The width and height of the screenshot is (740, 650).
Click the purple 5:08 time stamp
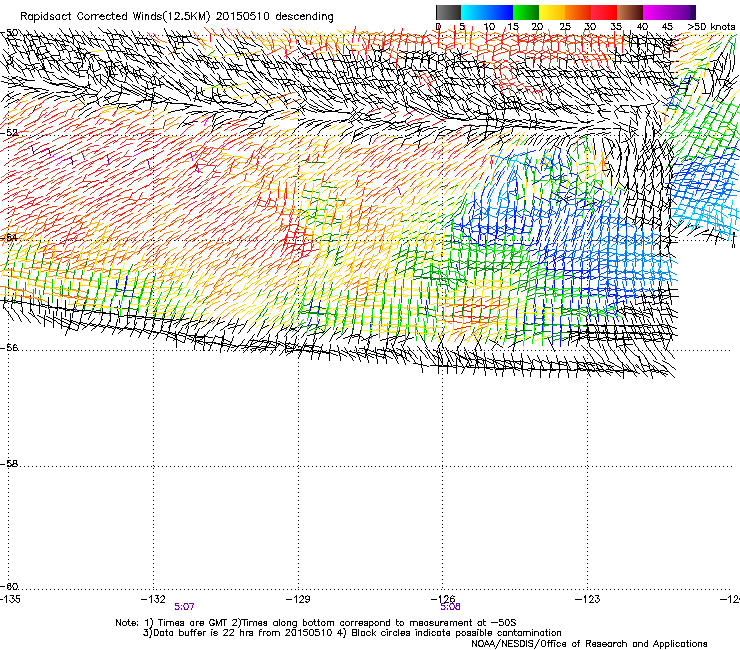(x=450, y=607)
